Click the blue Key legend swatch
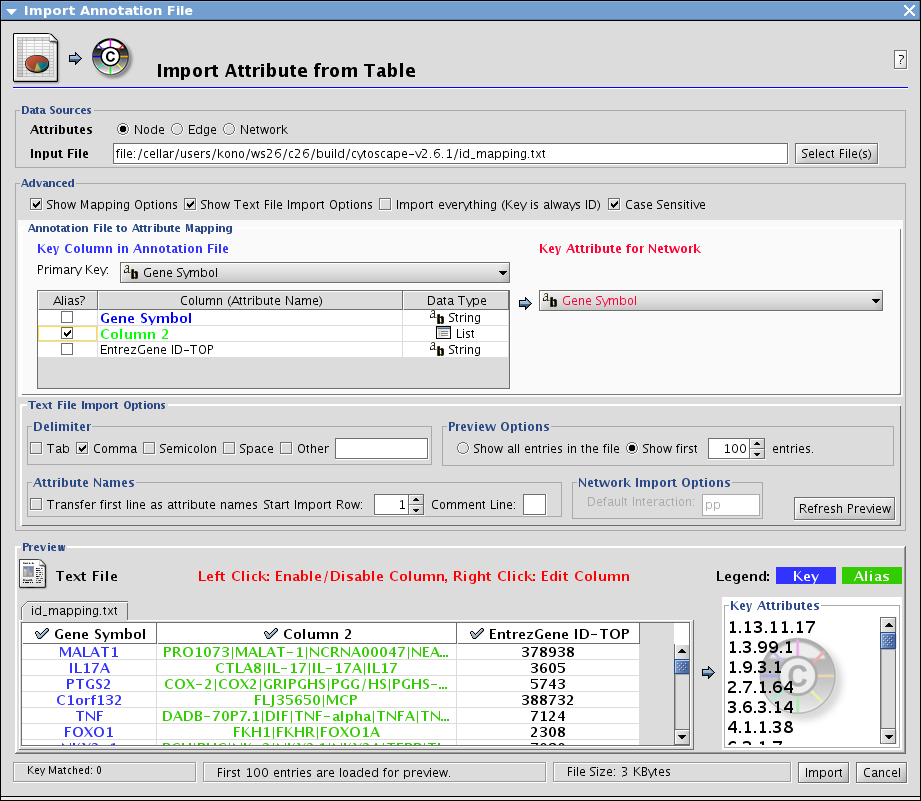 point(805,576)
